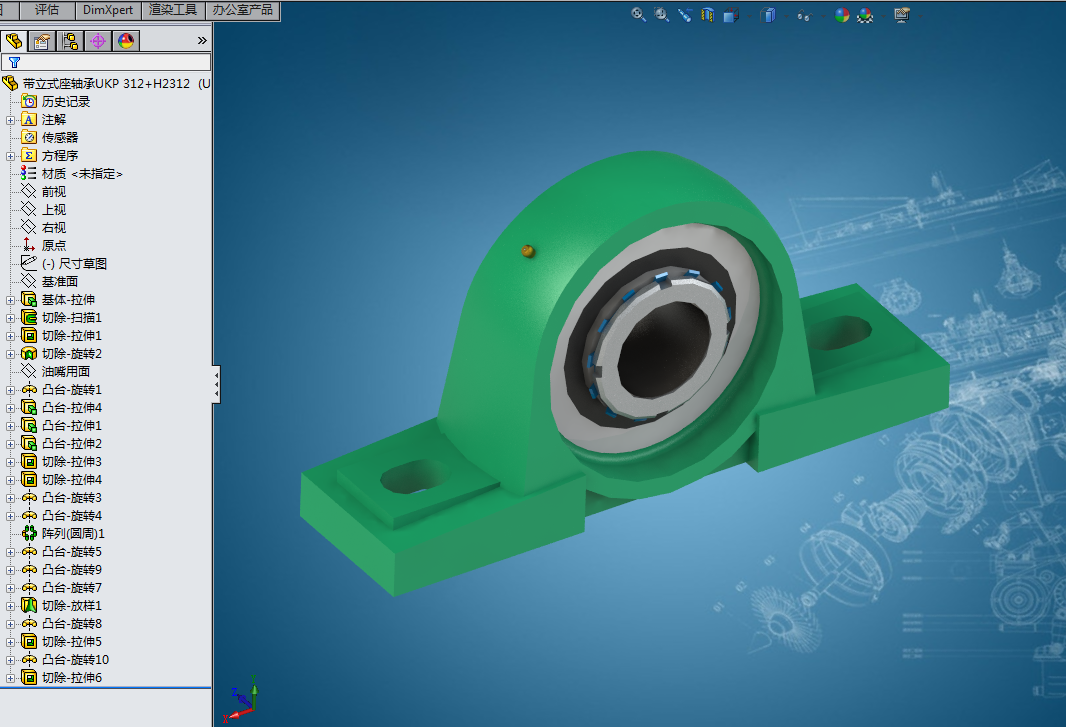Switch to the DimXpert tab
This screenshot has height=727, width=1066.
coord(108,10)
